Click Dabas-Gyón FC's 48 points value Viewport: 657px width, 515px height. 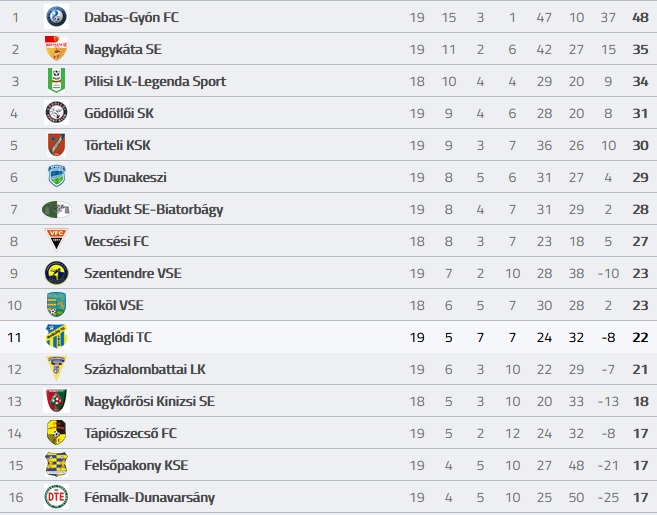click(640, 17)
